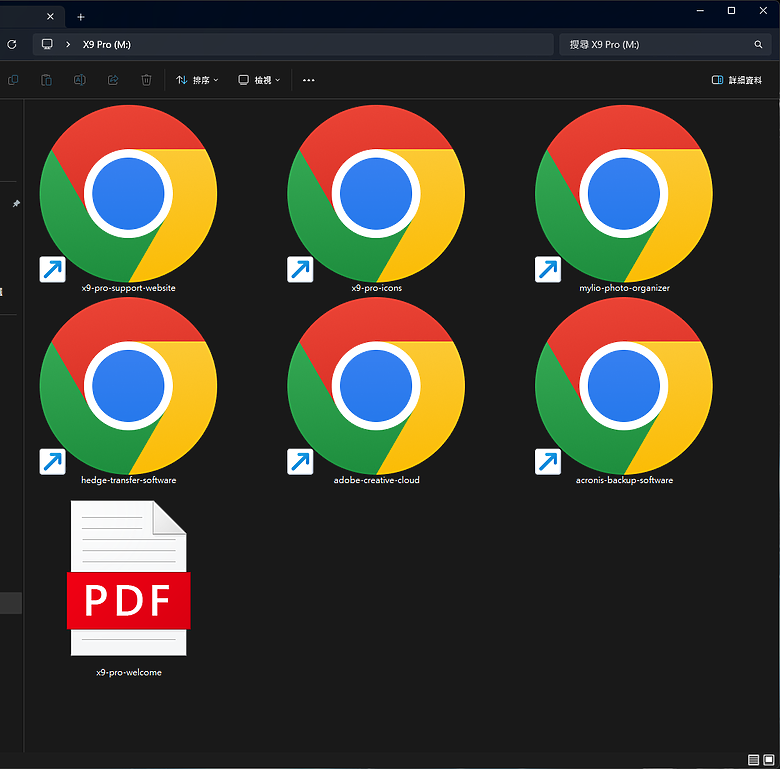The height and width of the screenshot is (769, 780).
Task: Select the mylio-photo-organizer shortcut icon
Action: [x=624, y=193]
